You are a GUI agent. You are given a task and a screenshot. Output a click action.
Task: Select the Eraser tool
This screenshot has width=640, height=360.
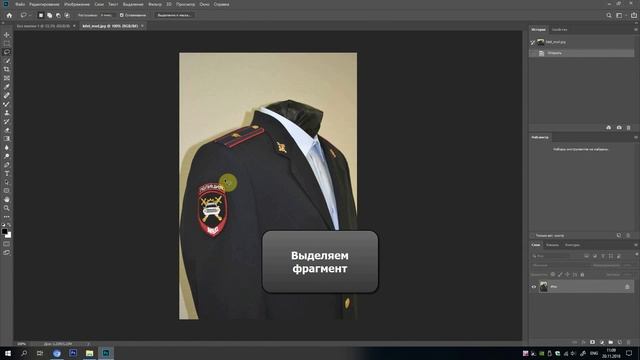pos(7,130)
